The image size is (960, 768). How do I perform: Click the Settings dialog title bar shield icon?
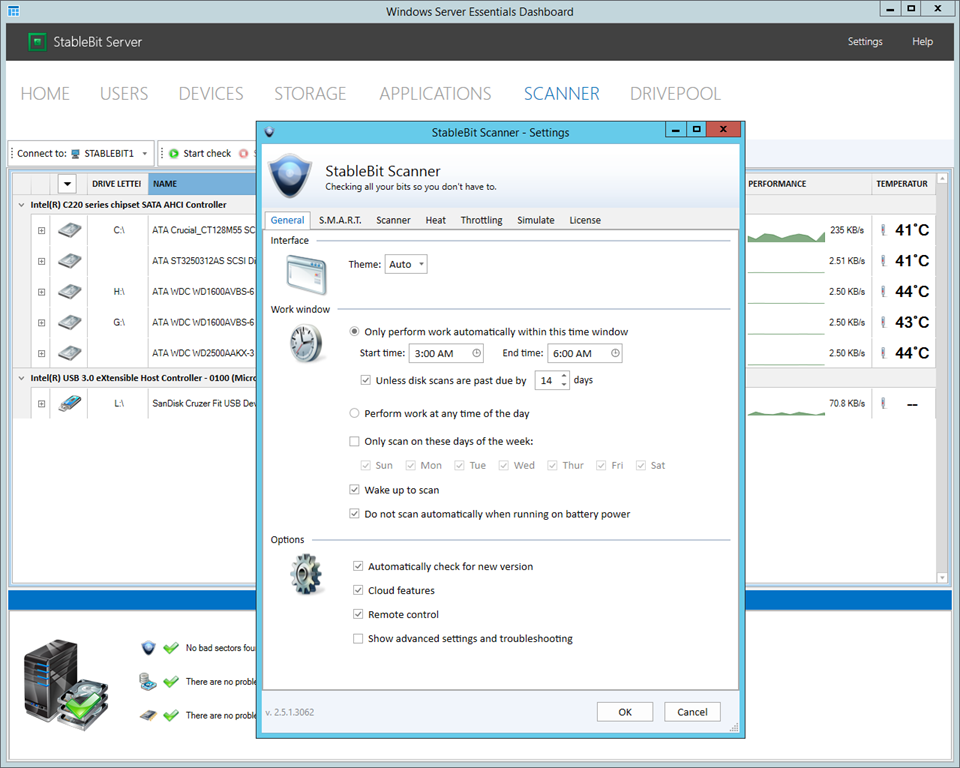269,132
